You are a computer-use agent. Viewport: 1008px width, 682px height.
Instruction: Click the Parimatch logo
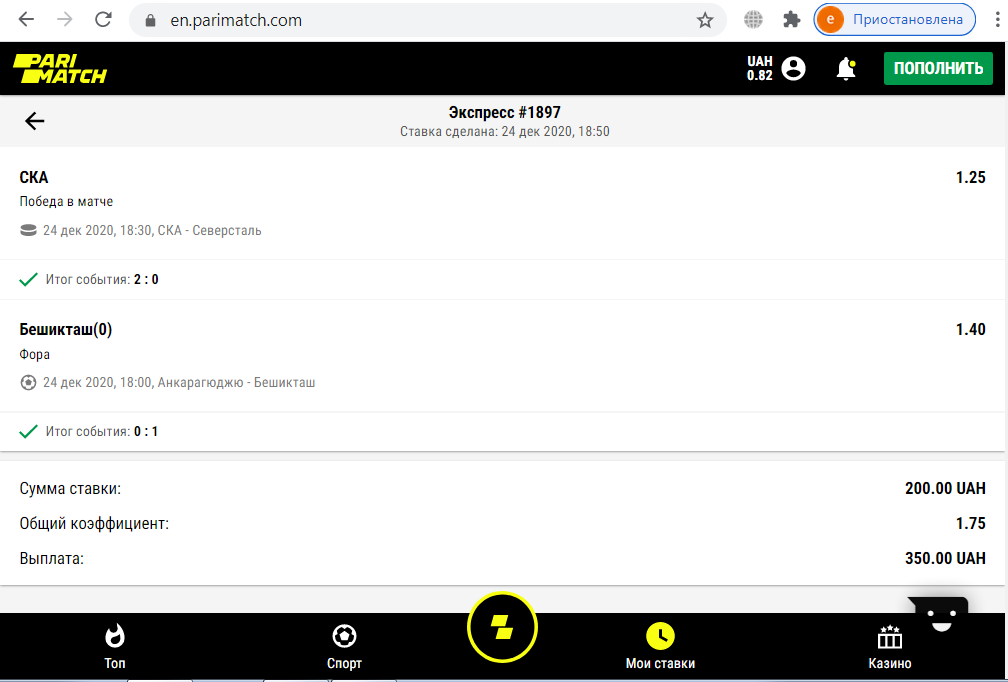coord(60,69)
